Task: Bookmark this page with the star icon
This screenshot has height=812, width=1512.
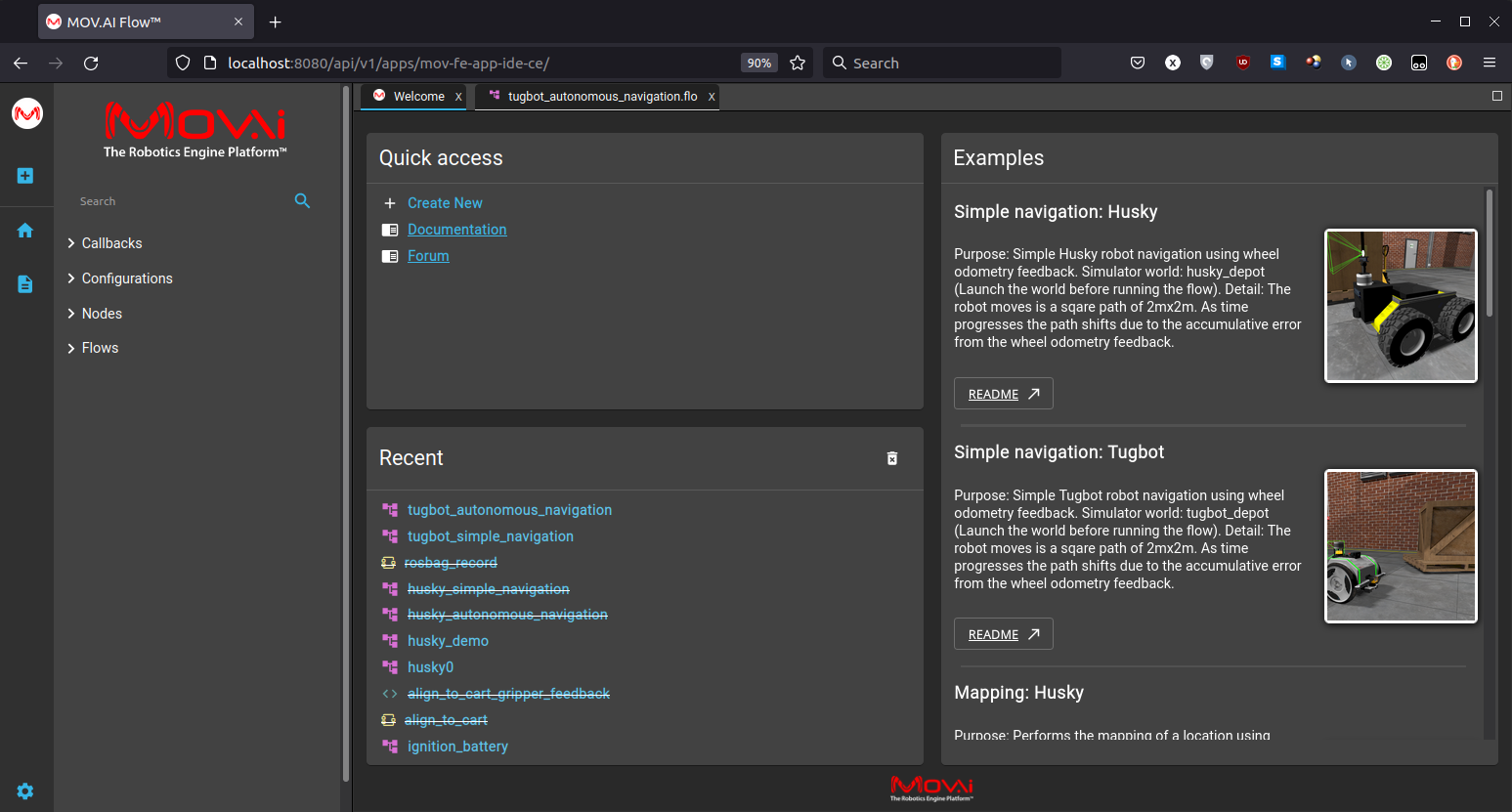Action: (x=798, y=63)
